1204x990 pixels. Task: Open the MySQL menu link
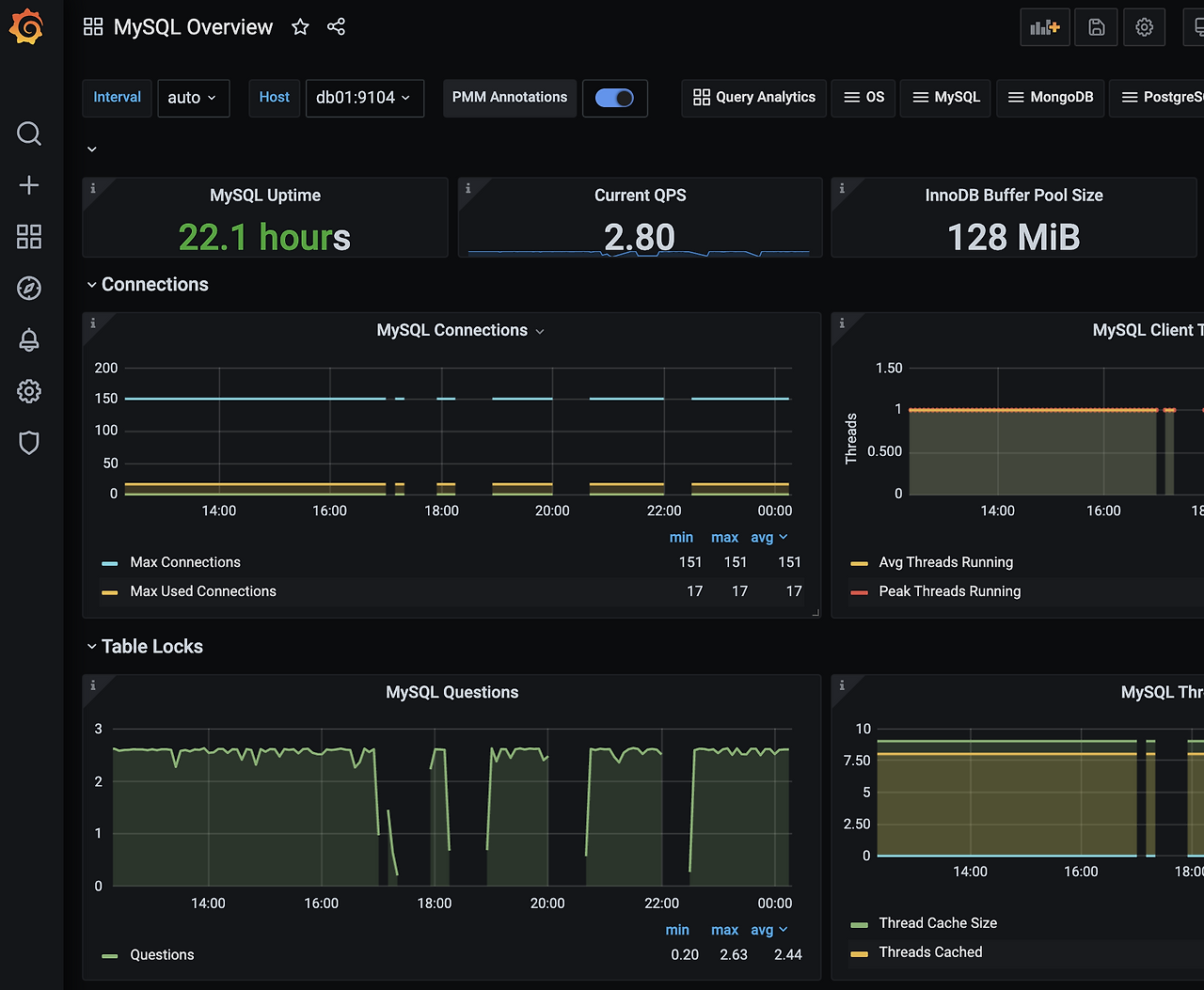pos(946,98)
